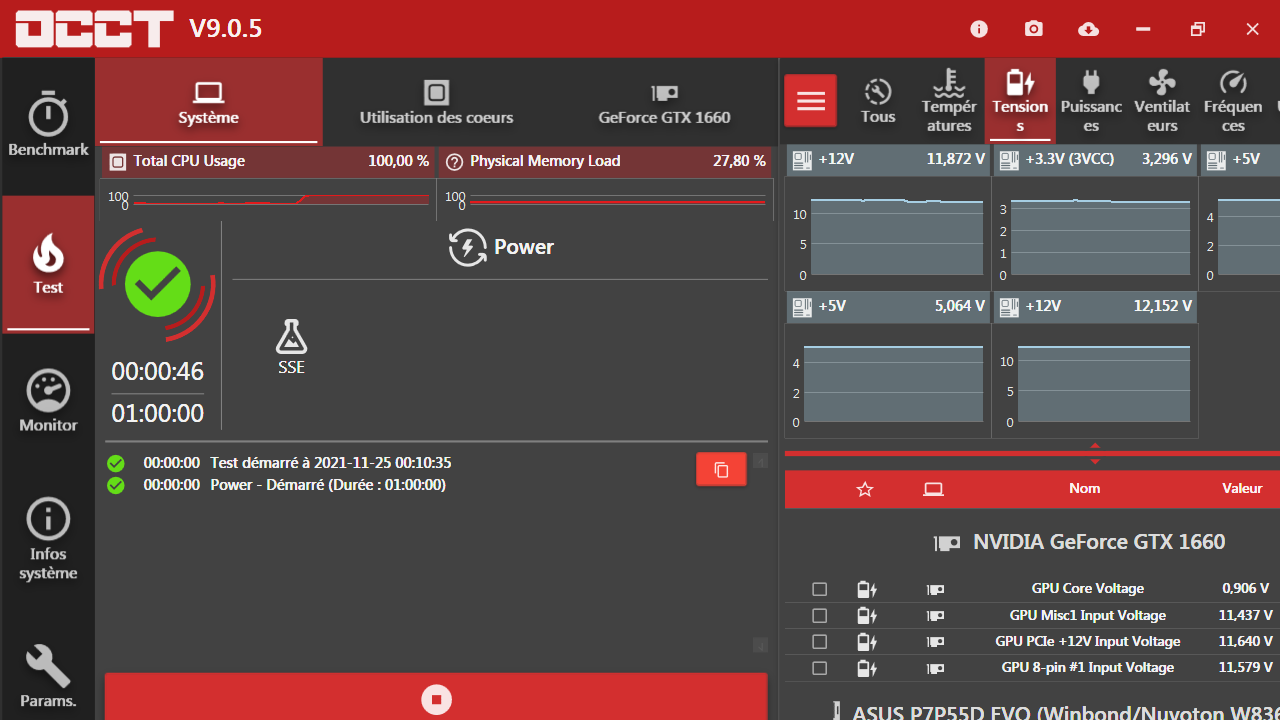This screenshot has width=1280, height=720.
Task: Click the Power test cycle icon
Action: 467,247
